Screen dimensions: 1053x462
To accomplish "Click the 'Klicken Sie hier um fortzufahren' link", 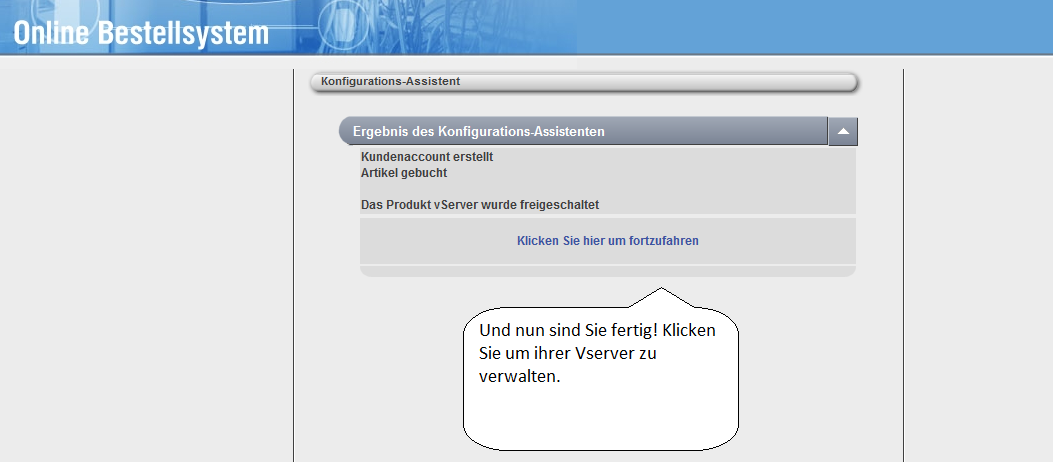I will 607,241.
